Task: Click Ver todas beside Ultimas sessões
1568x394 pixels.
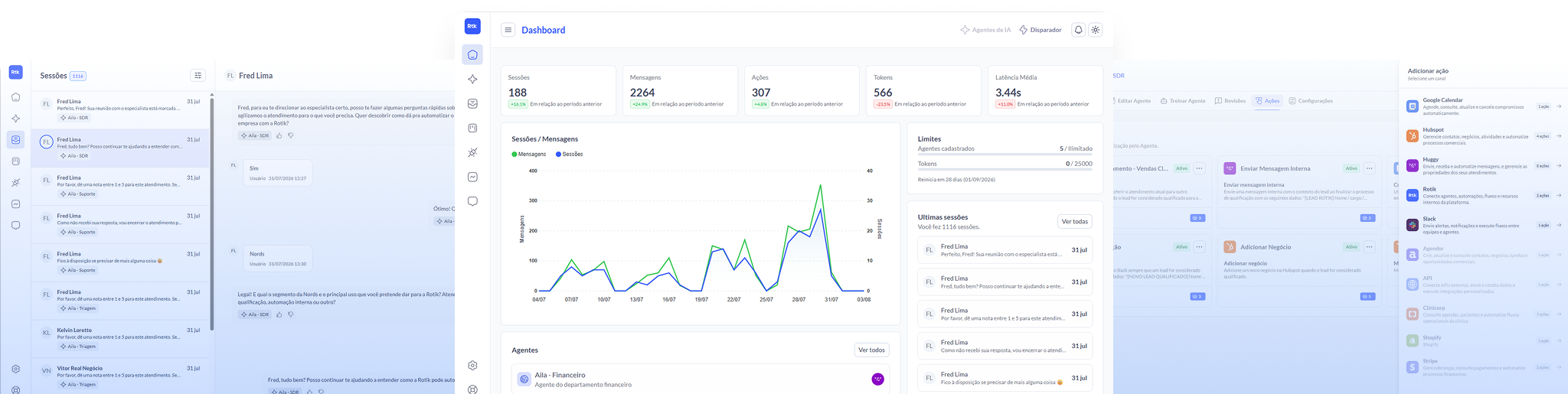Action: pyautogui.click(x=1075, y=221)
